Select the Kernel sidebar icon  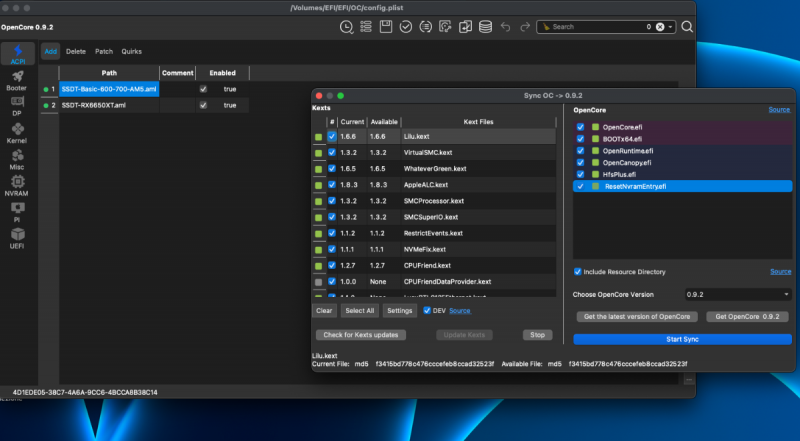(x=16, y=129)
